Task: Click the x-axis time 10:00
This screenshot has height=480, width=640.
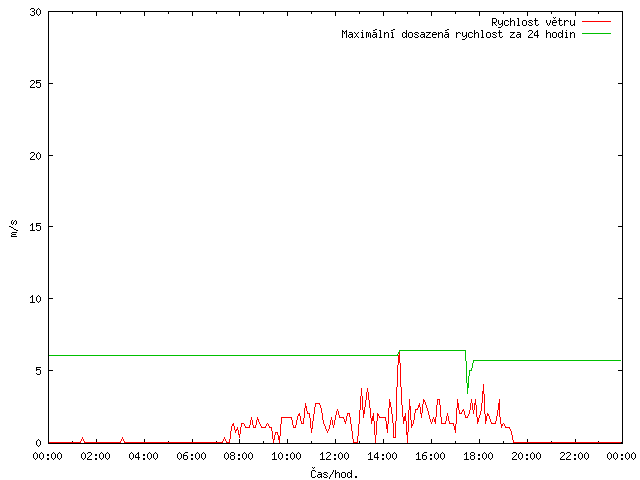Action: (x=287, y=456)
